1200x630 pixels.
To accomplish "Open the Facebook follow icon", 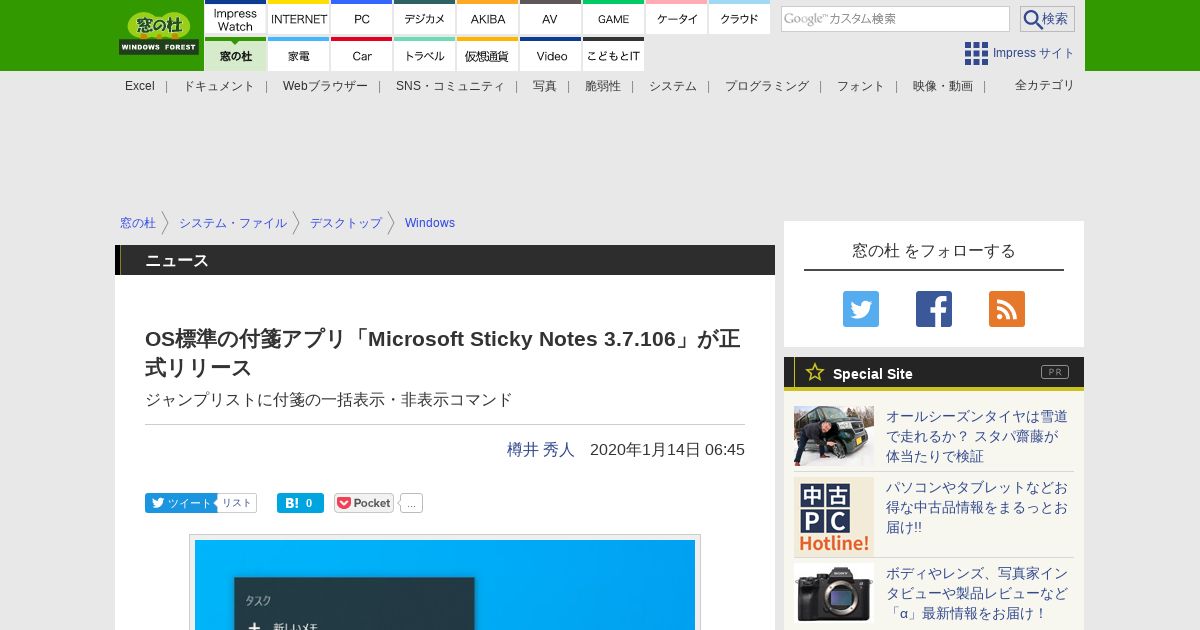I will (934, 309).
